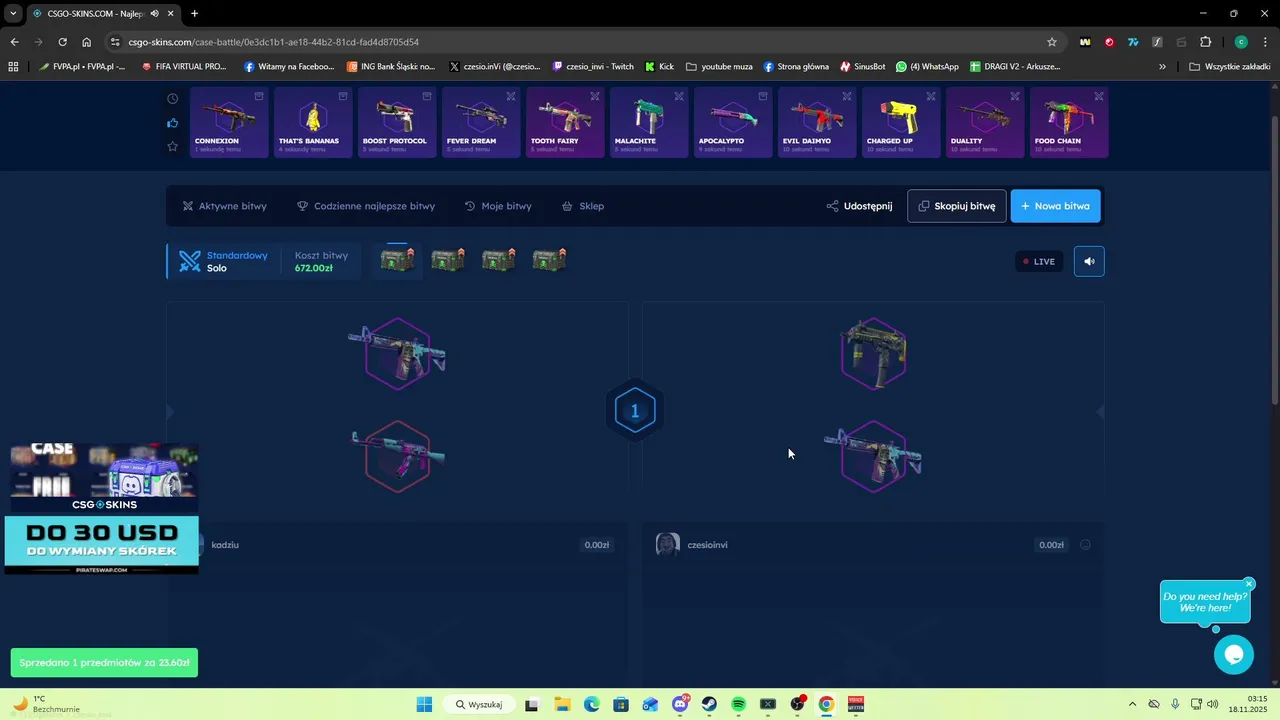Open the live chat support bubble
The image size is (1280, 720).
tap(1233, 655)
